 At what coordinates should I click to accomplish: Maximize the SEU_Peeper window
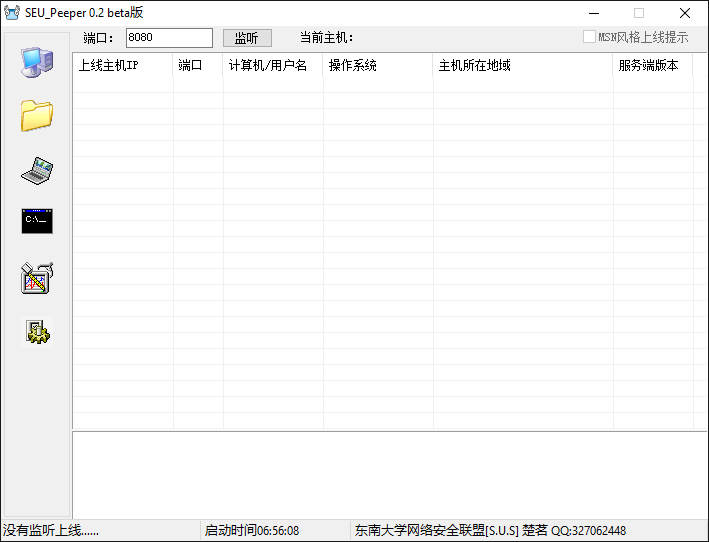(x=639, y=13)
